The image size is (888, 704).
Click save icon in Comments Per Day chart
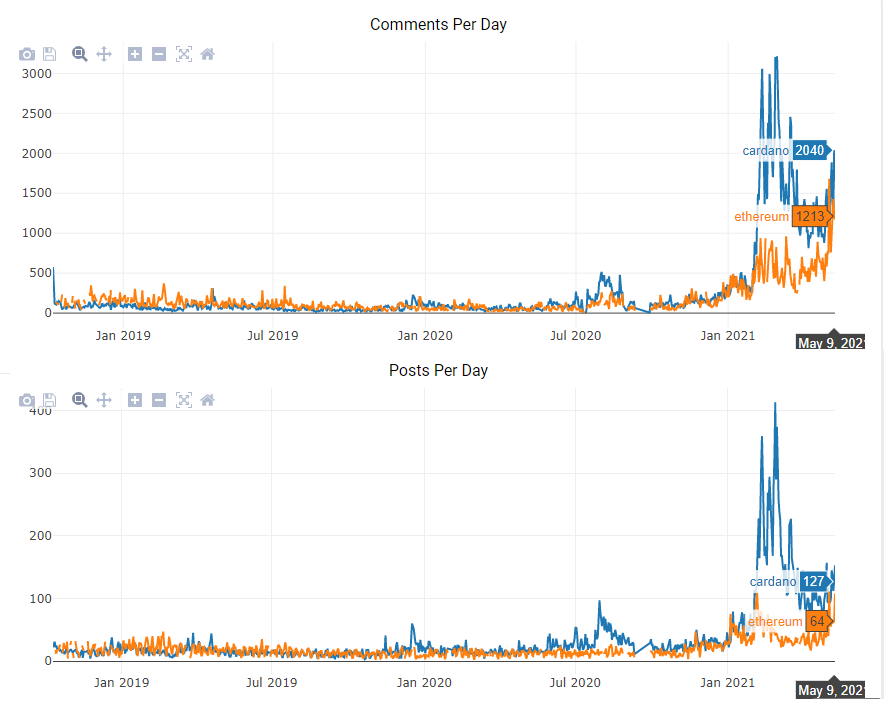(50, 54)
